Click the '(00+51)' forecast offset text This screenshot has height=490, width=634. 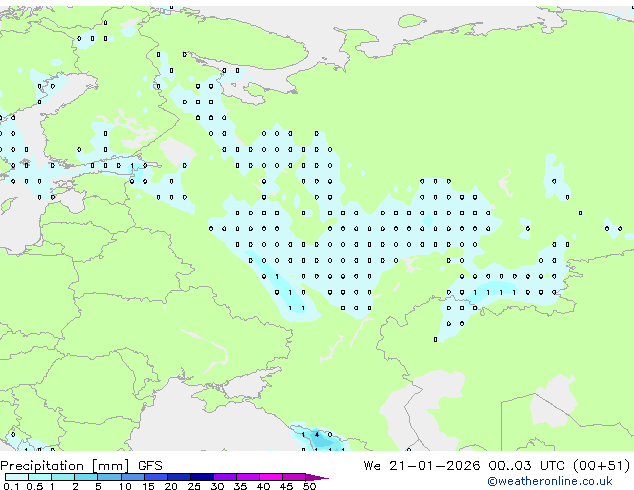pos(602,466)
